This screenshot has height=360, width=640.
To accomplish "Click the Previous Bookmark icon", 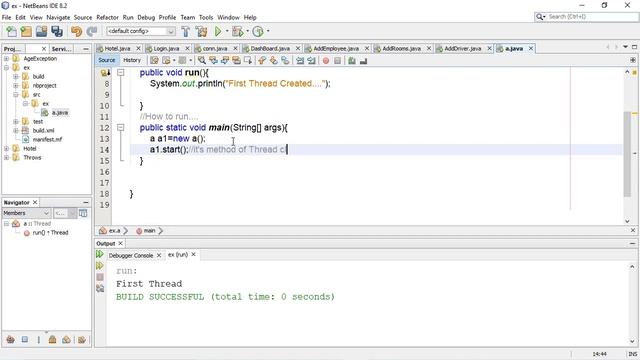I will (262, 60).
